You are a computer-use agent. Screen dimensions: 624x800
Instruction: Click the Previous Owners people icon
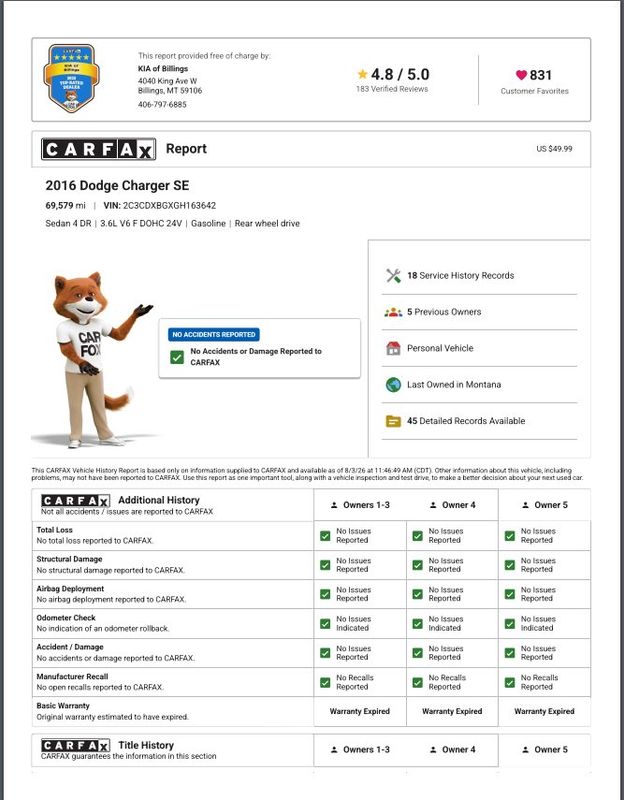coord(393,312)
